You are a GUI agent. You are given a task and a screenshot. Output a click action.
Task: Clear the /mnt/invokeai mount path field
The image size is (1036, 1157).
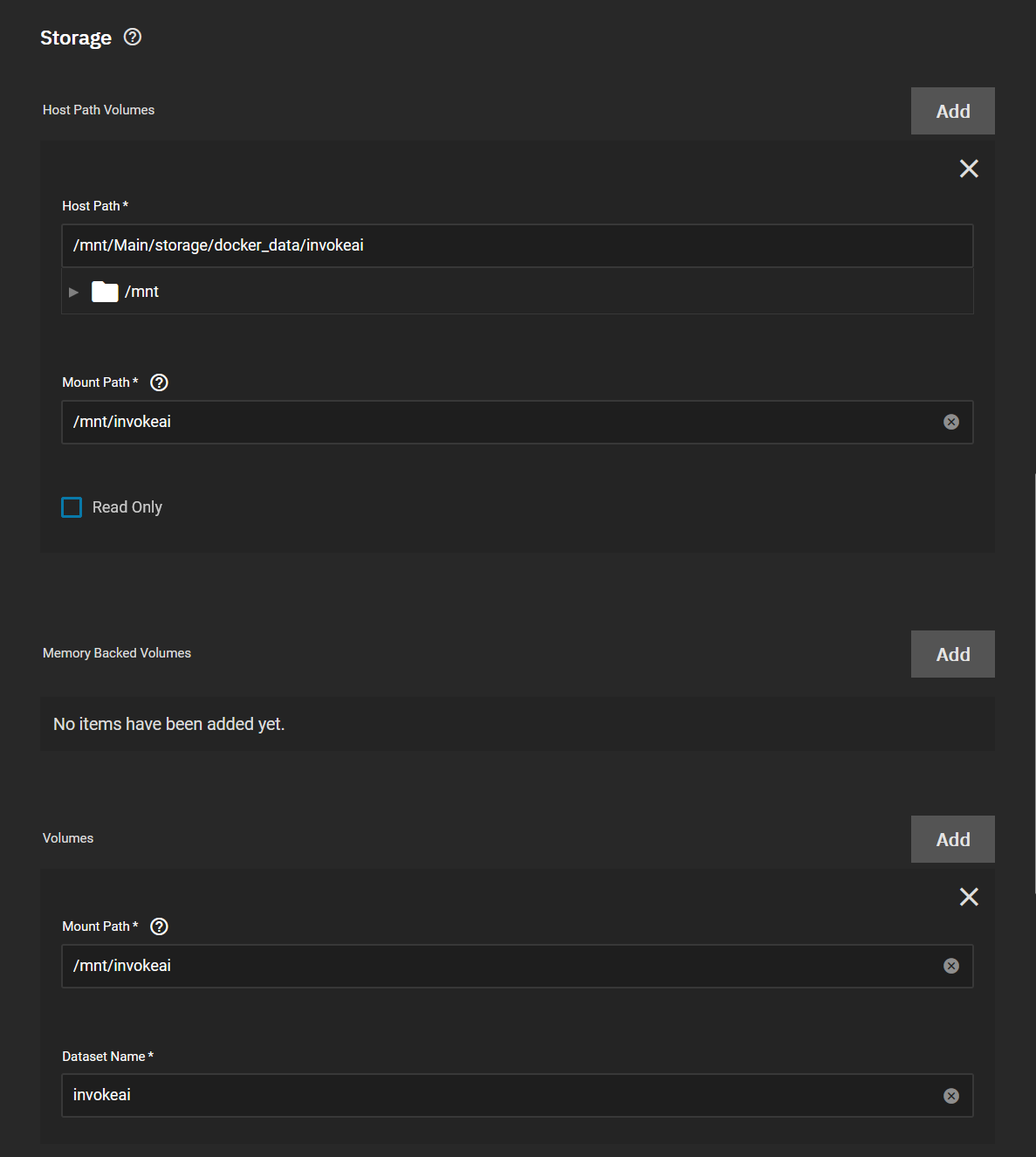point(950,422)
